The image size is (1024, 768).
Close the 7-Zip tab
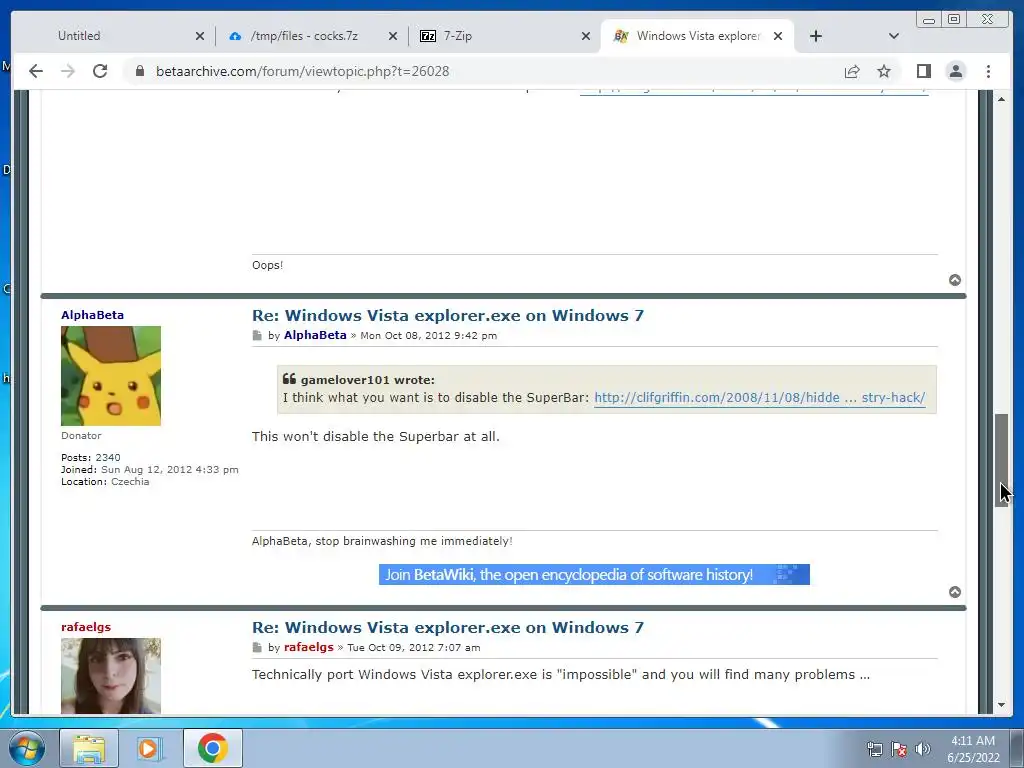pyautogui.click(x=586, y=36)
